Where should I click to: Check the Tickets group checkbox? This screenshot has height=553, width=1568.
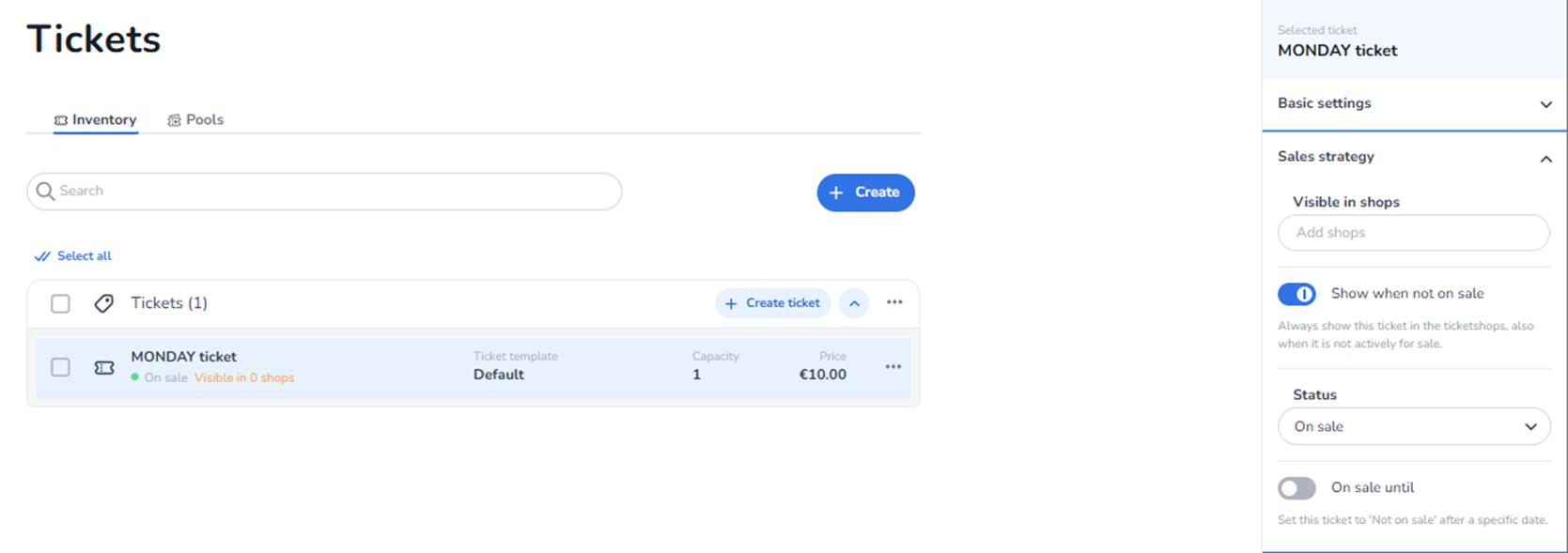[60, 303]
